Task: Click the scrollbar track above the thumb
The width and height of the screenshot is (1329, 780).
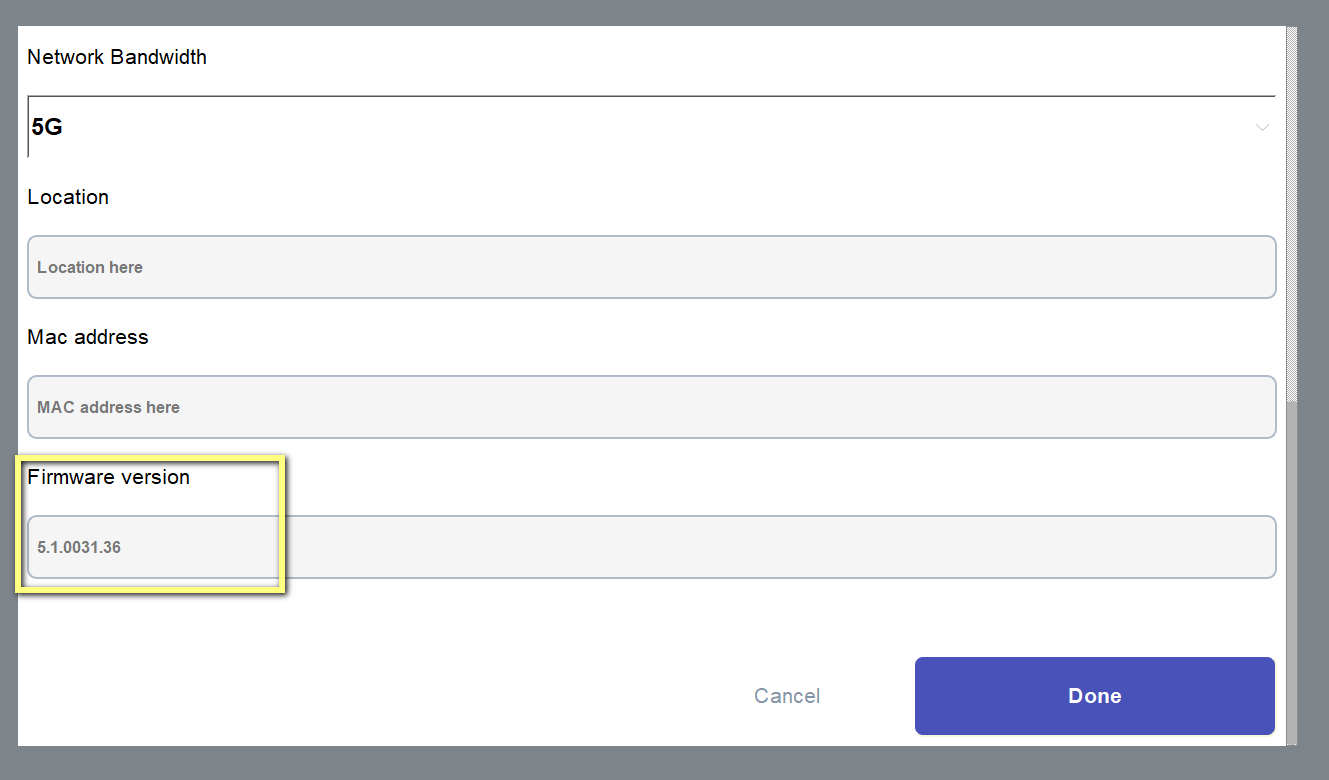Action: click(1292, 200)
